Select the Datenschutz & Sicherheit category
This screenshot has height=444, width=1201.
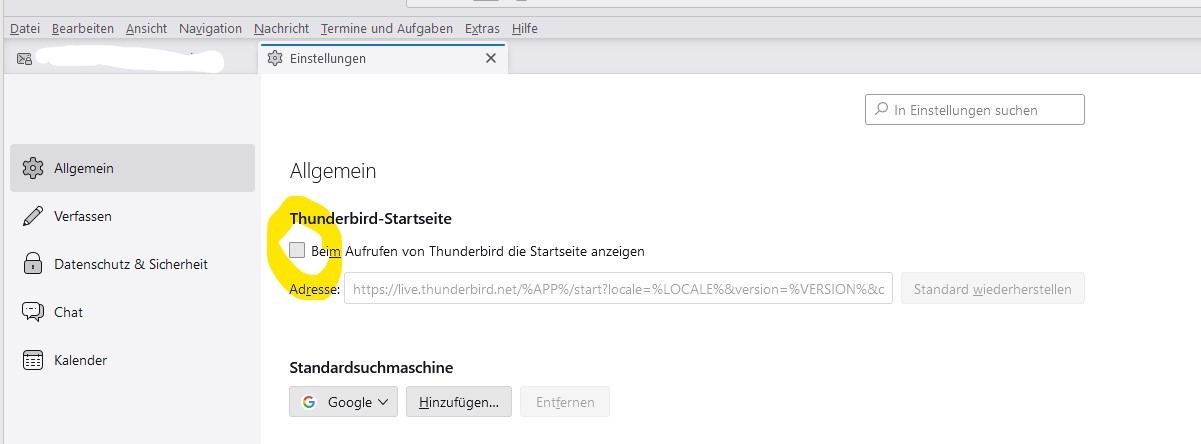132,264
